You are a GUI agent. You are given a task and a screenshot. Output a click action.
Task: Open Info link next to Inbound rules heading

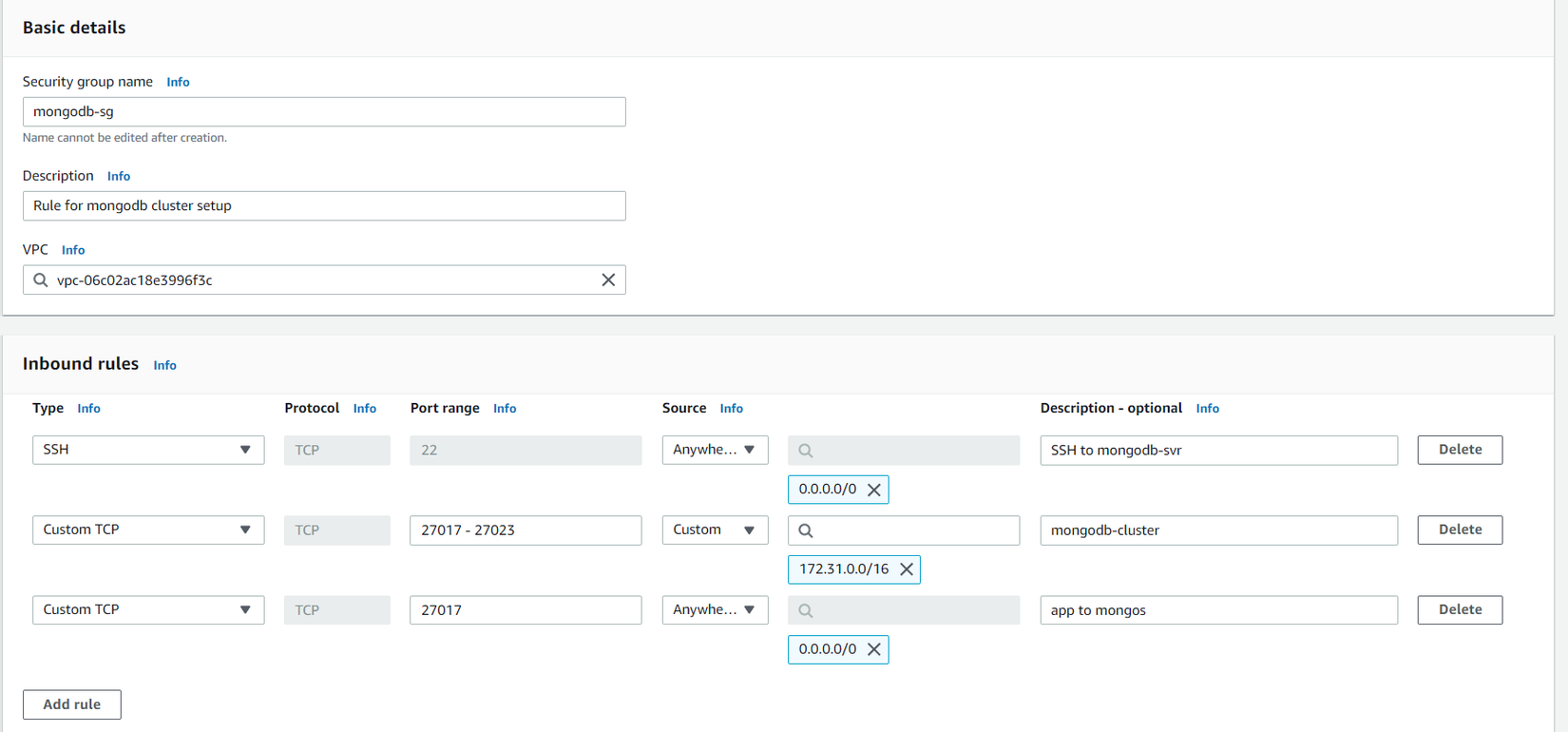(164, 365)
